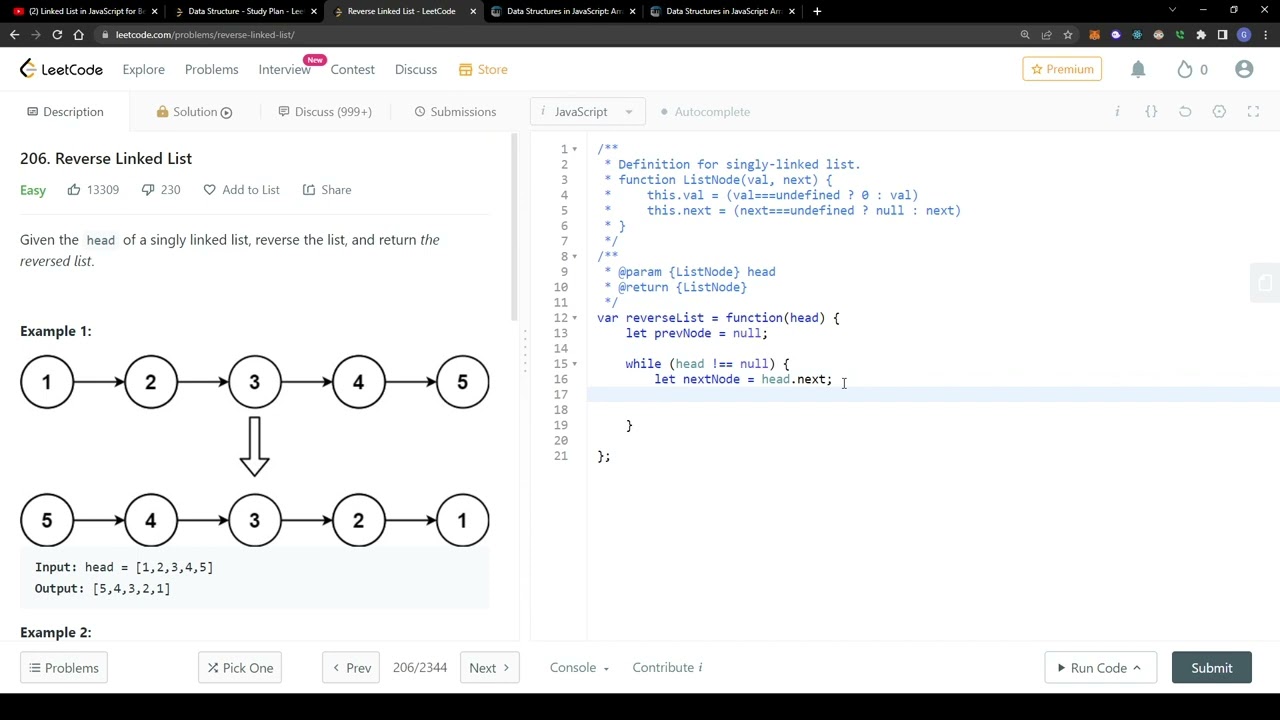Click the Solution video play icon
The image size is (1280, 720).
click(x=226, y=112)
